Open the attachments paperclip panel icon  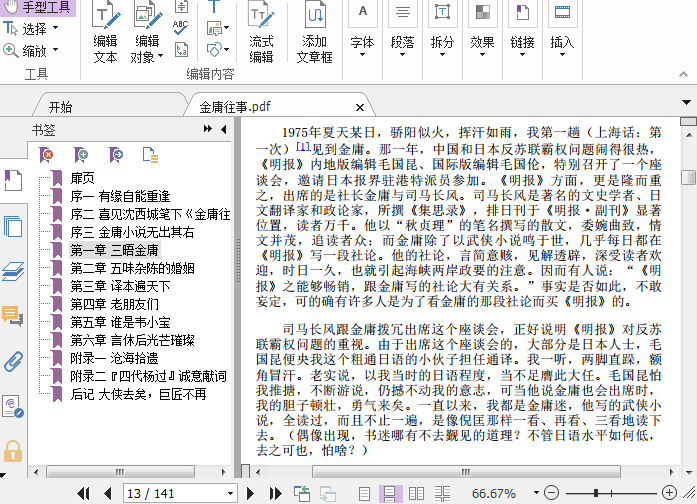click(13, 361)
